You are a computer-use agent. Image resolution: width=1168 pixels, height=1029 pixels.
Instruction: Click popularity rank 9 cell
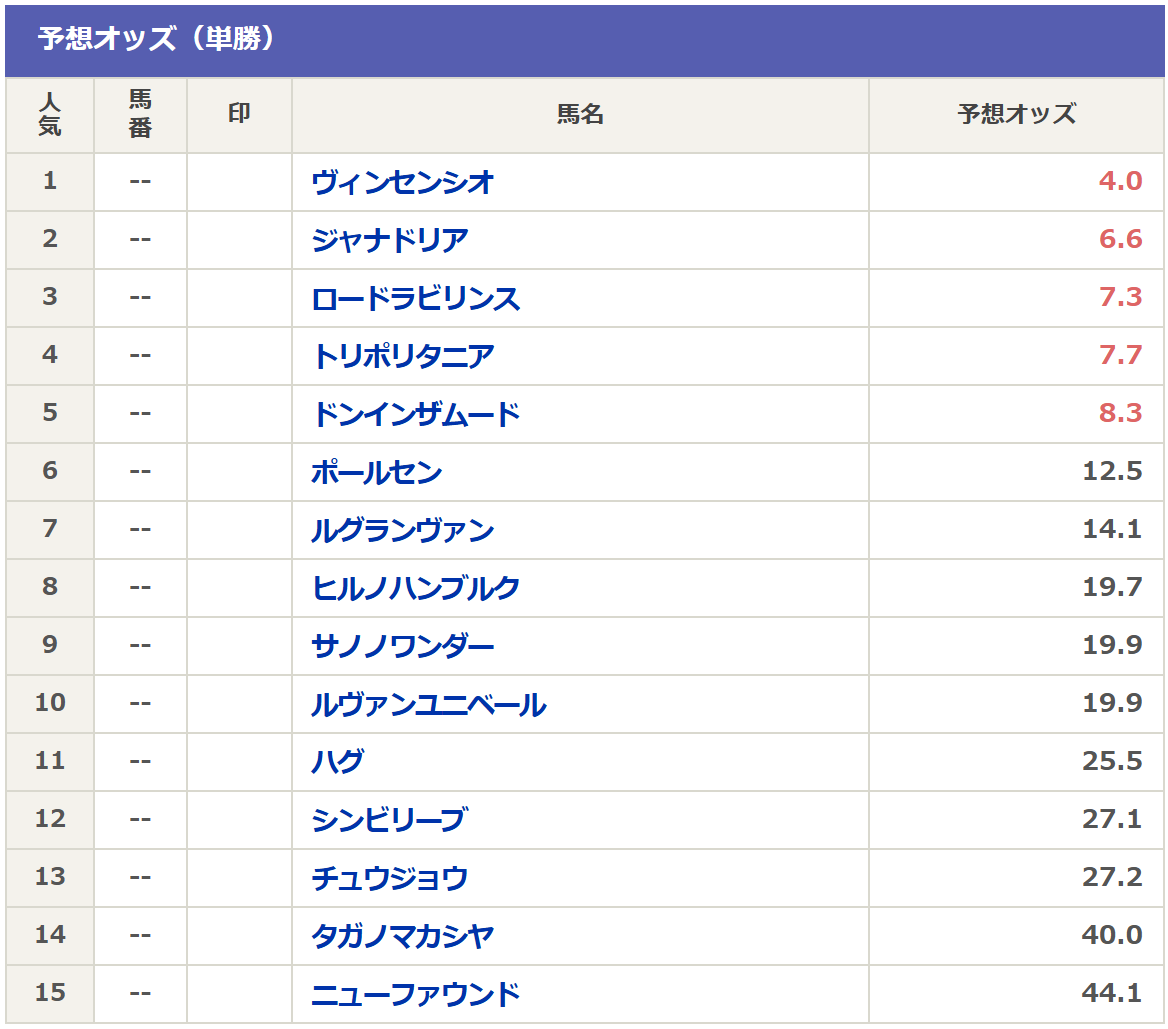[x=50, y=645]
